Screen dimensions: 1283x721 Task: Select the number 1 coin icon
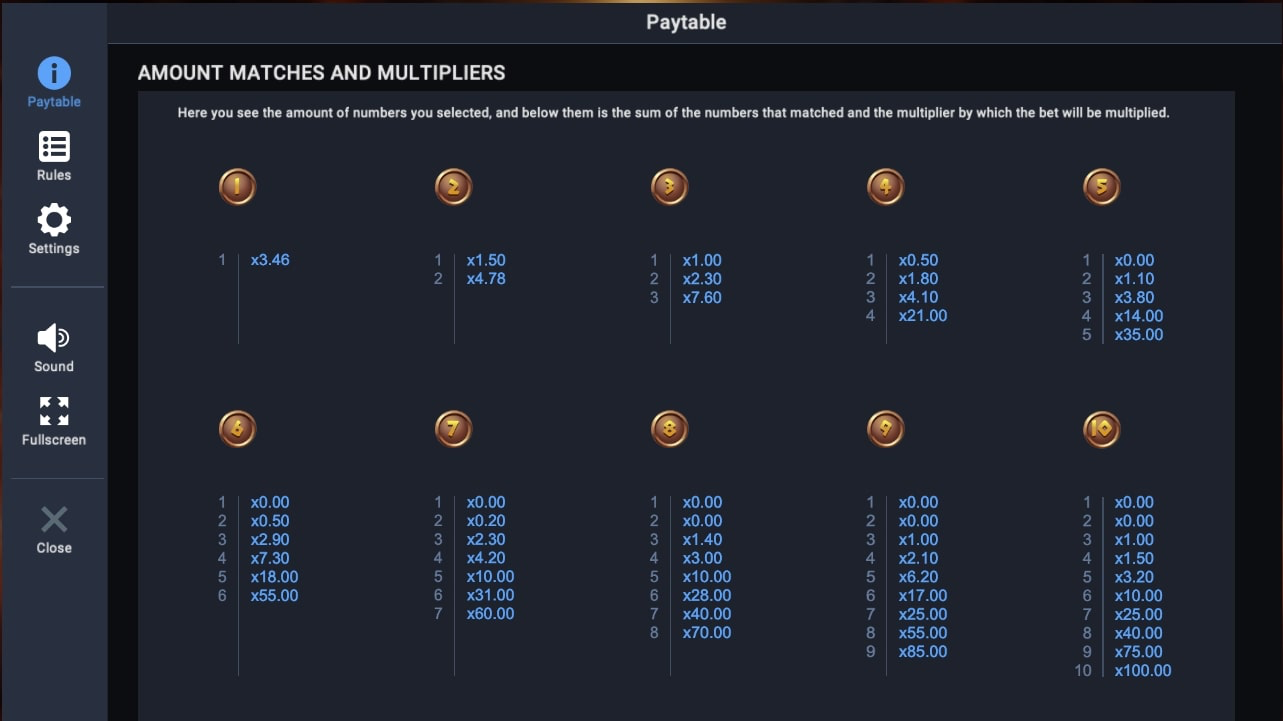click(237, 186)
